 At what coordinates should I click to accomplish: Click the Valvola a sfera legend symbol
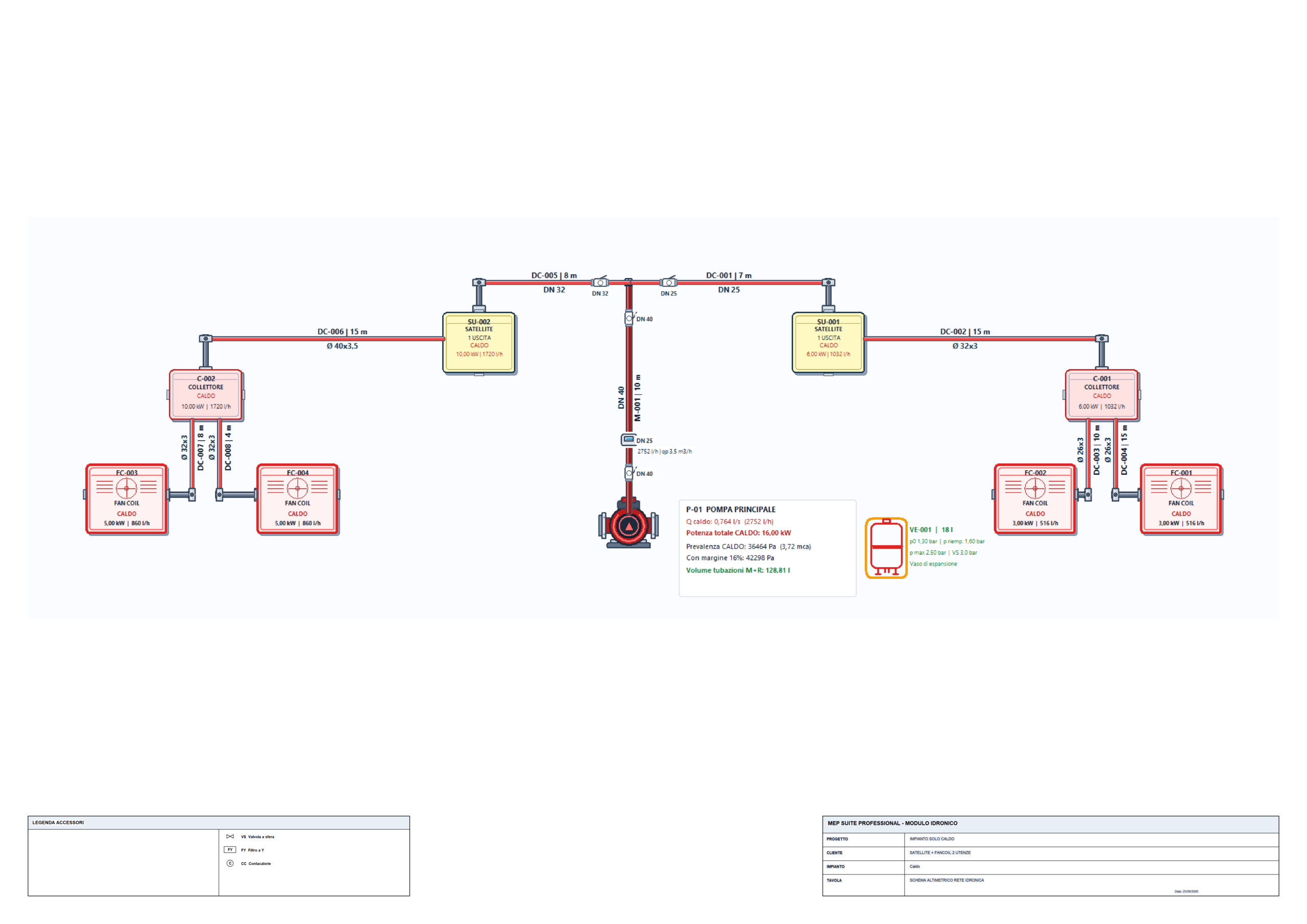[230, 836]
